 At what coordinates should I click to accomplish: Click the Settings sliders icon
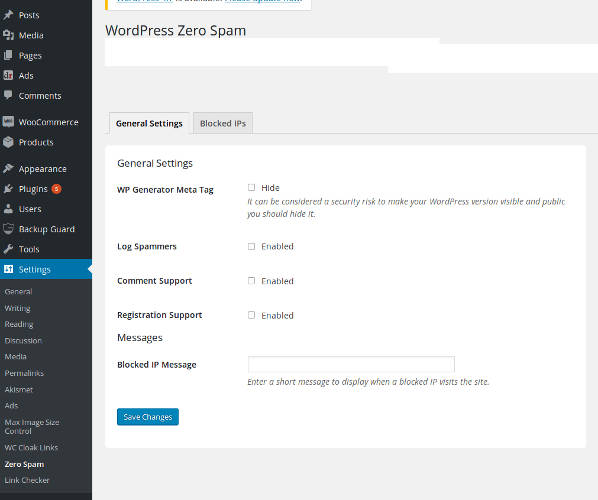point(8,269)
